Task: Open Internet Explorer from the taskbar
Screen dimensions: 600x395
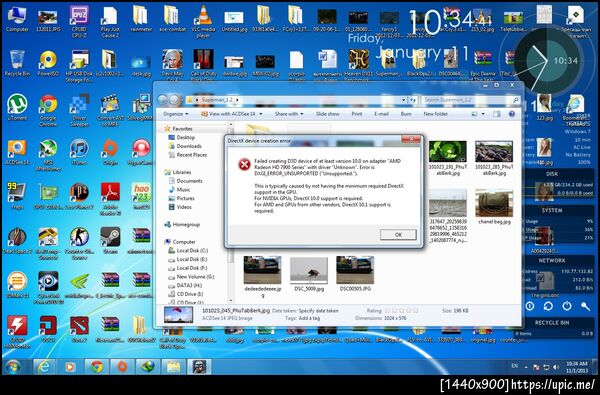Action: click(44, 367)
